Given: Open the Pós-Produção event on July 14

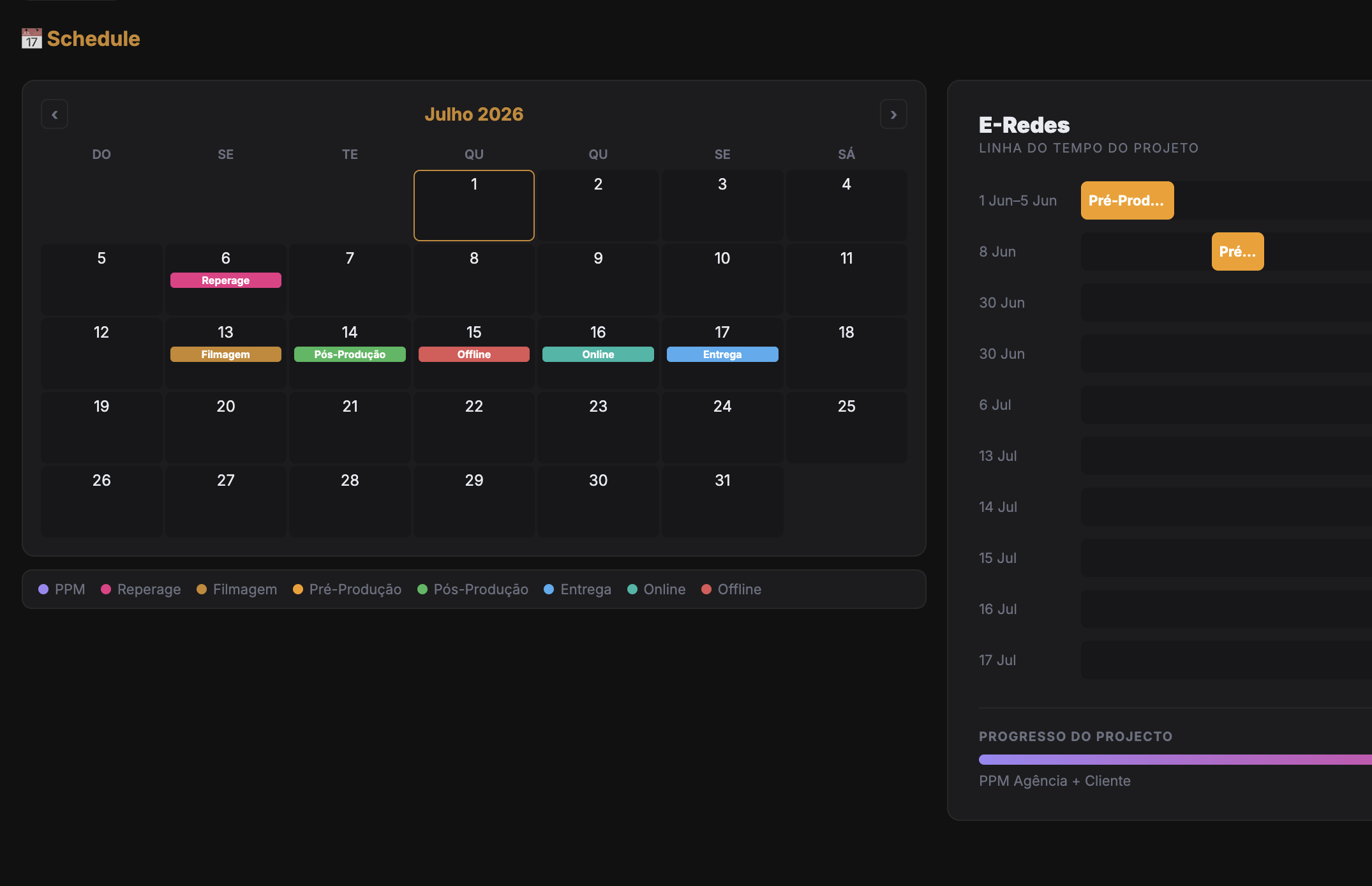Looking at the screenshot, I should point(350,354).
